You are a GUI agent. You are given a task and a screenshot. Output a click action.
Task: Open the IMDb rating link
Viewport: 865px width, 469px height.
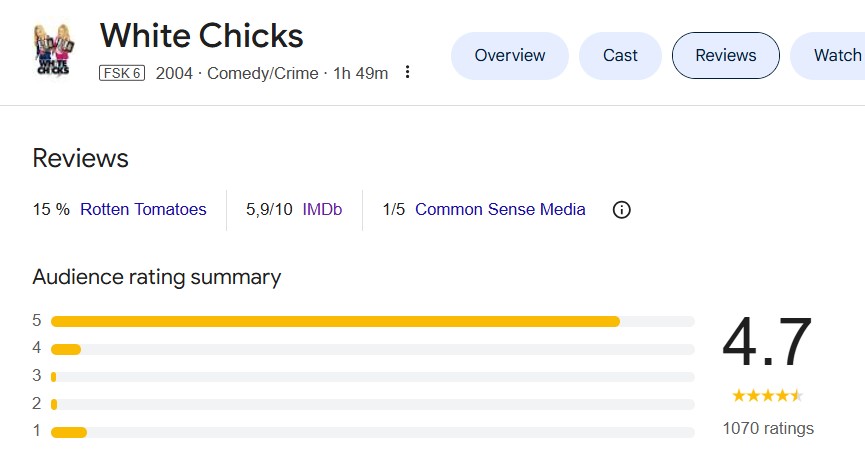tap(322, 210)
